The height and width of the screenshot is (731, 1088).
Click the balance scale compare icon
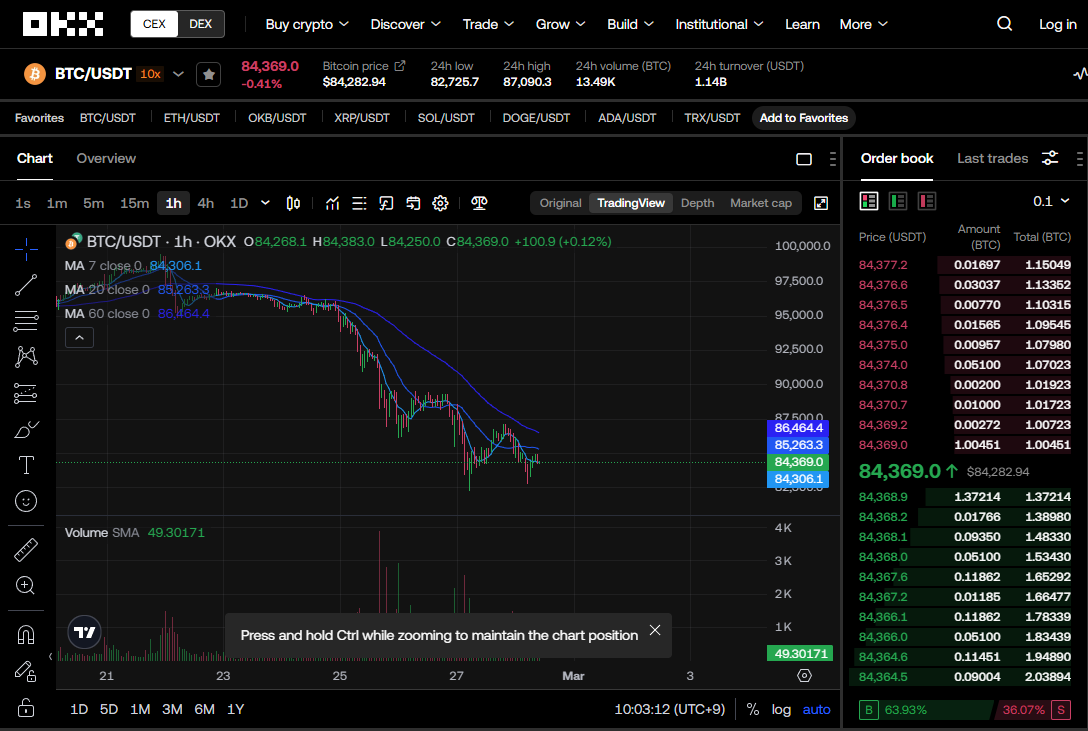(x=479, y=203)
